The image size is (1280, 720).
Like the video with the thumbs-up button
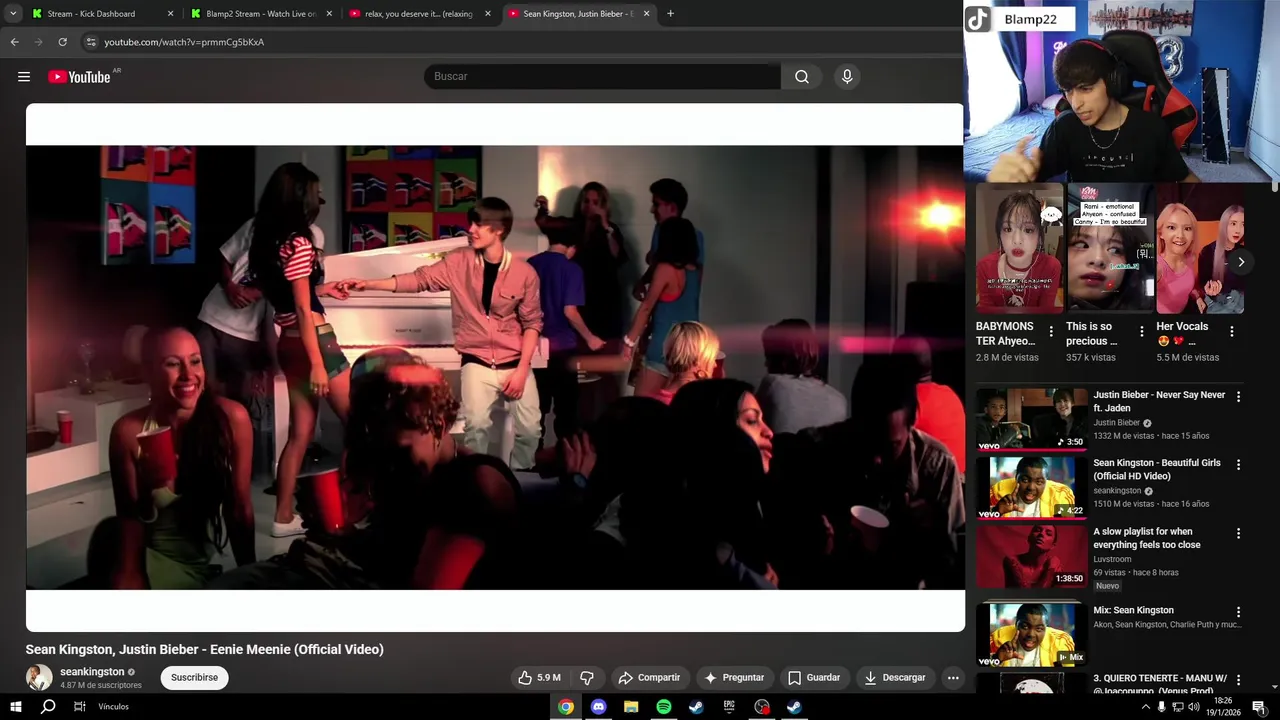click(x=539, y=678)
